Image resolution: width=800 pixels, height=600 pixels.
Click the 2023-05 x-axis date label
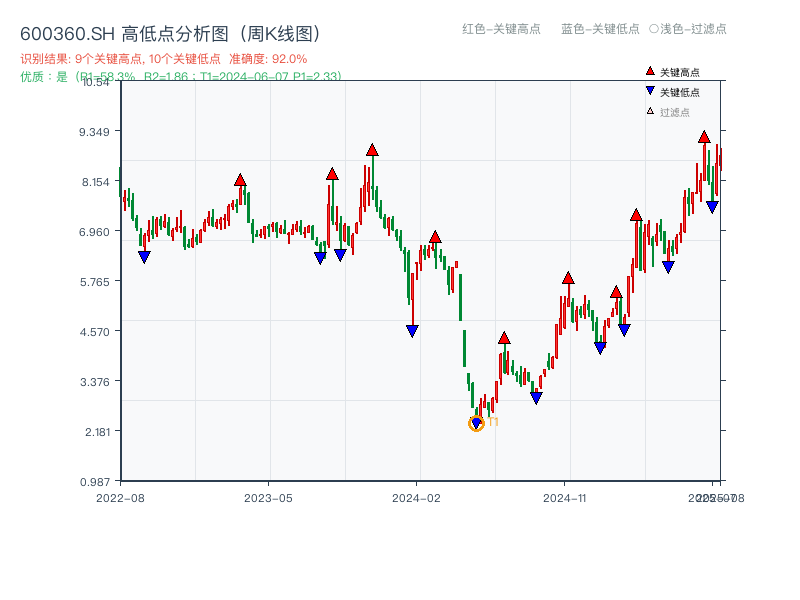[268, 497]
